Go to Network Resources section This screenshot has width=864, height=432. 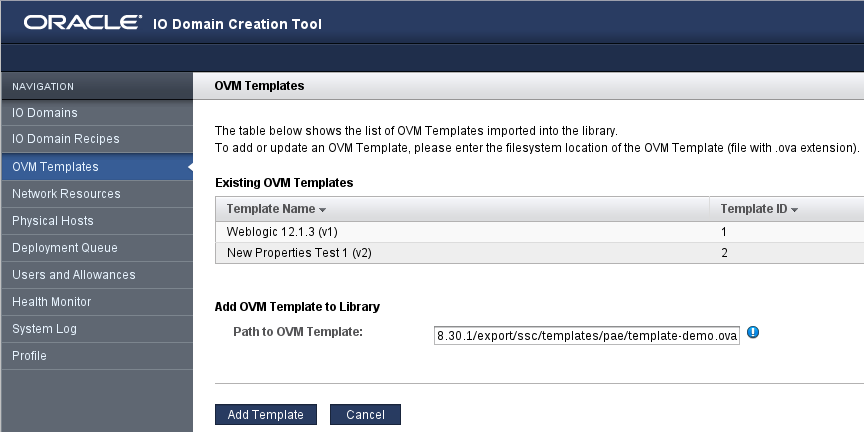(67, 194)
